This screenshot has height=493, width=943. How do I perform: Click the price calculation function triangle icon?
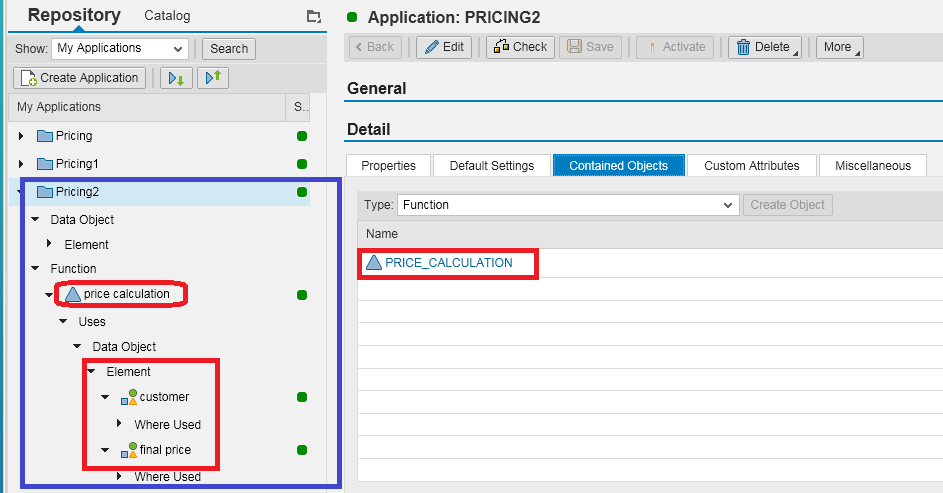pos(73,294)
